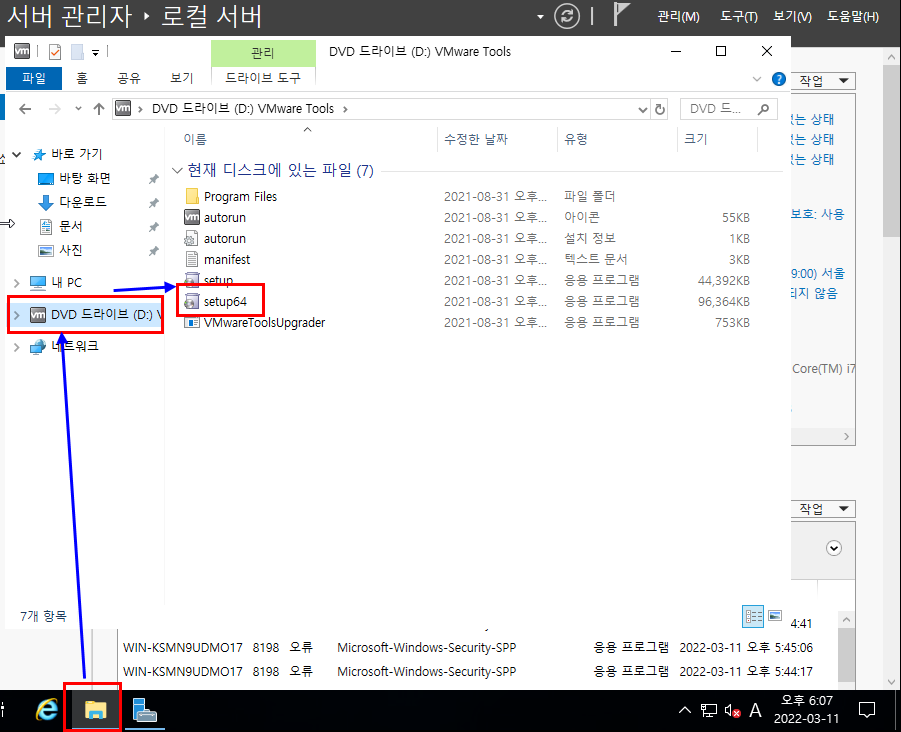Click the muted volume tray icon
This screenshot has width=901, height=732.
[732, 711]
